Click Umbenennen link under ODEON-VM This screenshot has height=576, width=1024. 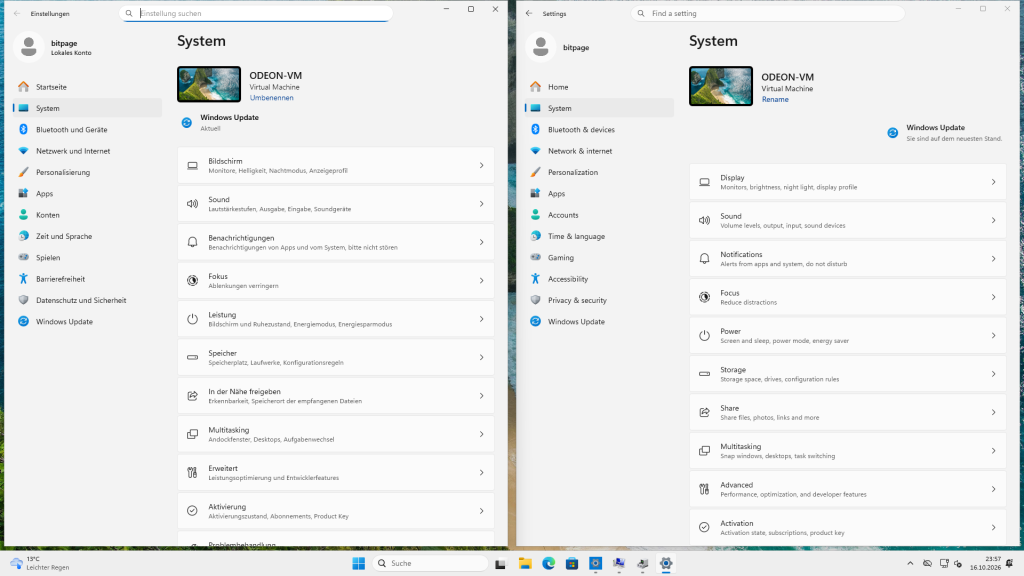272,98
